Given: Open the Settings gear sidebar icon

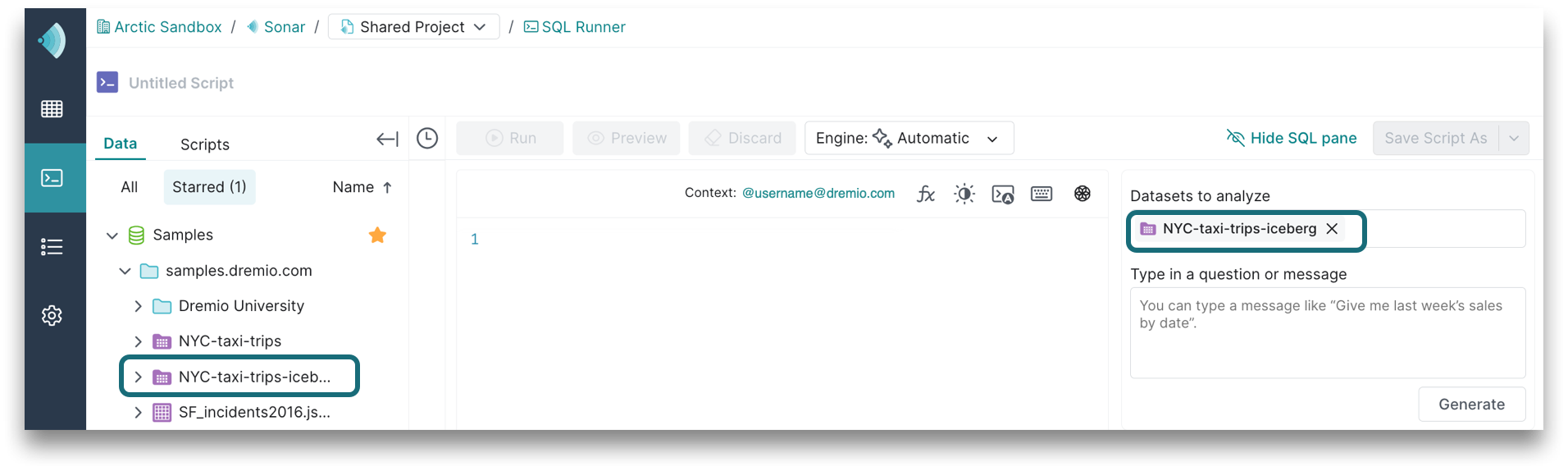Looking at the screenshot, I should 52,315.
